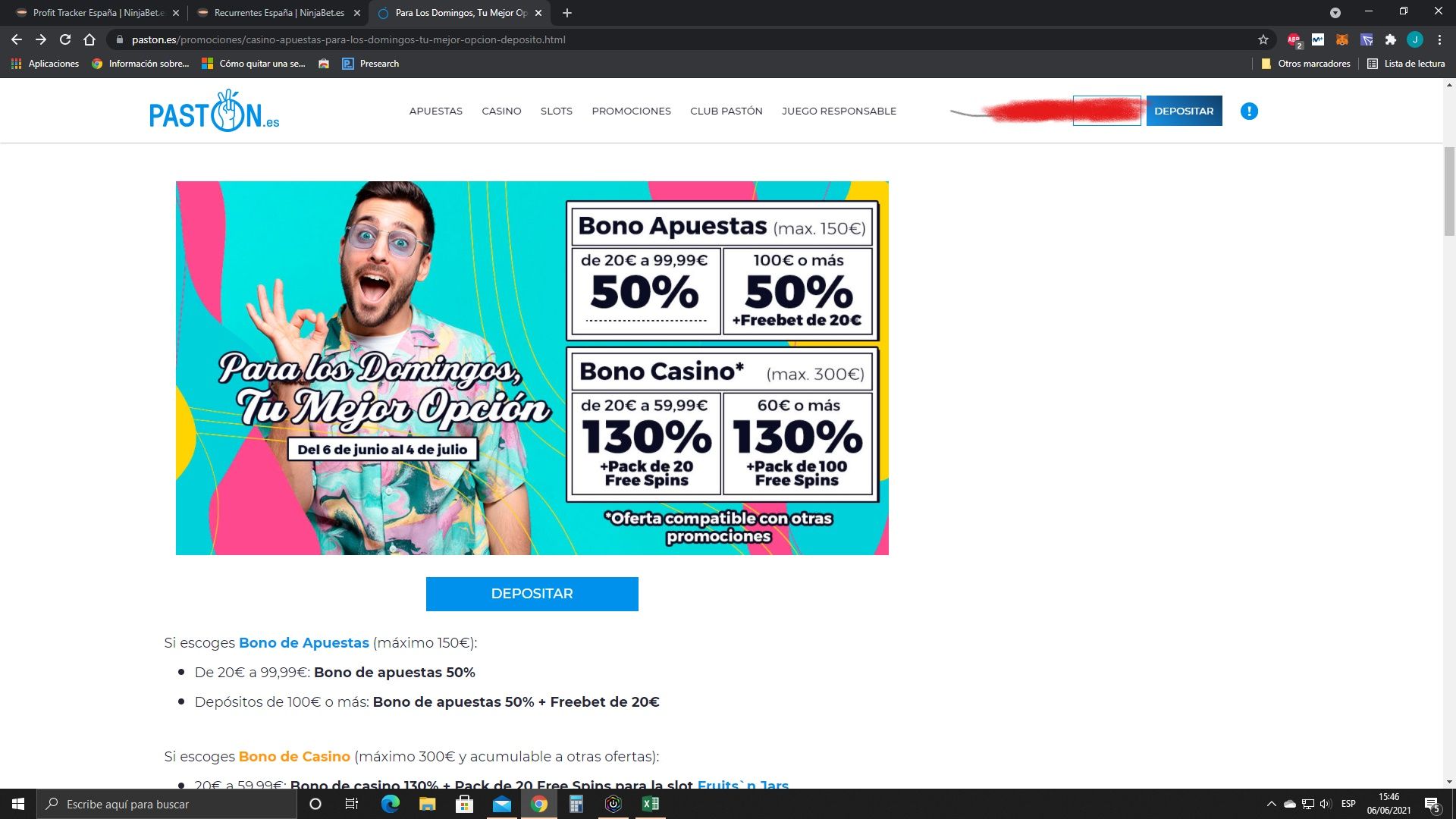
Task: Open Microsoft Store from the taskbar
Action: tap(464, 804)
